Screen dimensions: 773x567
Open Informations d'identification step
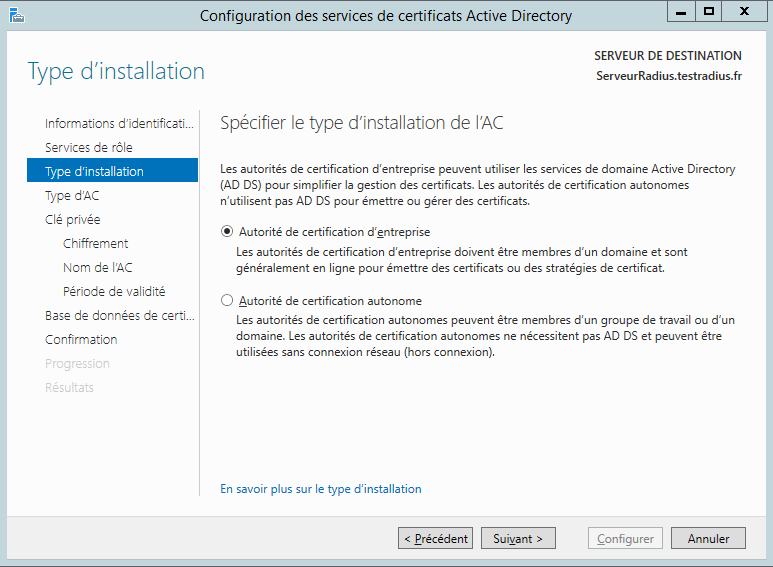(x=118, y=124)
